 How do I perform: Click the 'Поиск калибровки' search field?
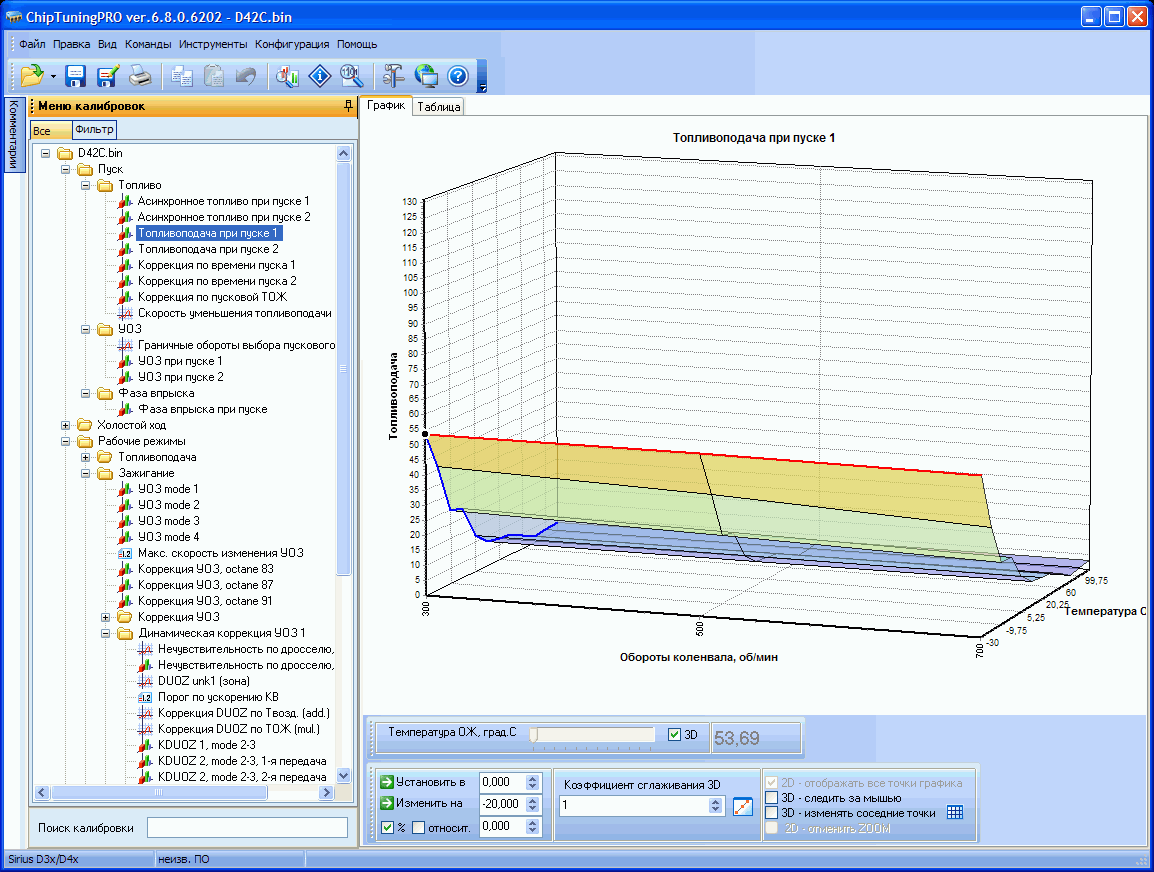(247, 828)
